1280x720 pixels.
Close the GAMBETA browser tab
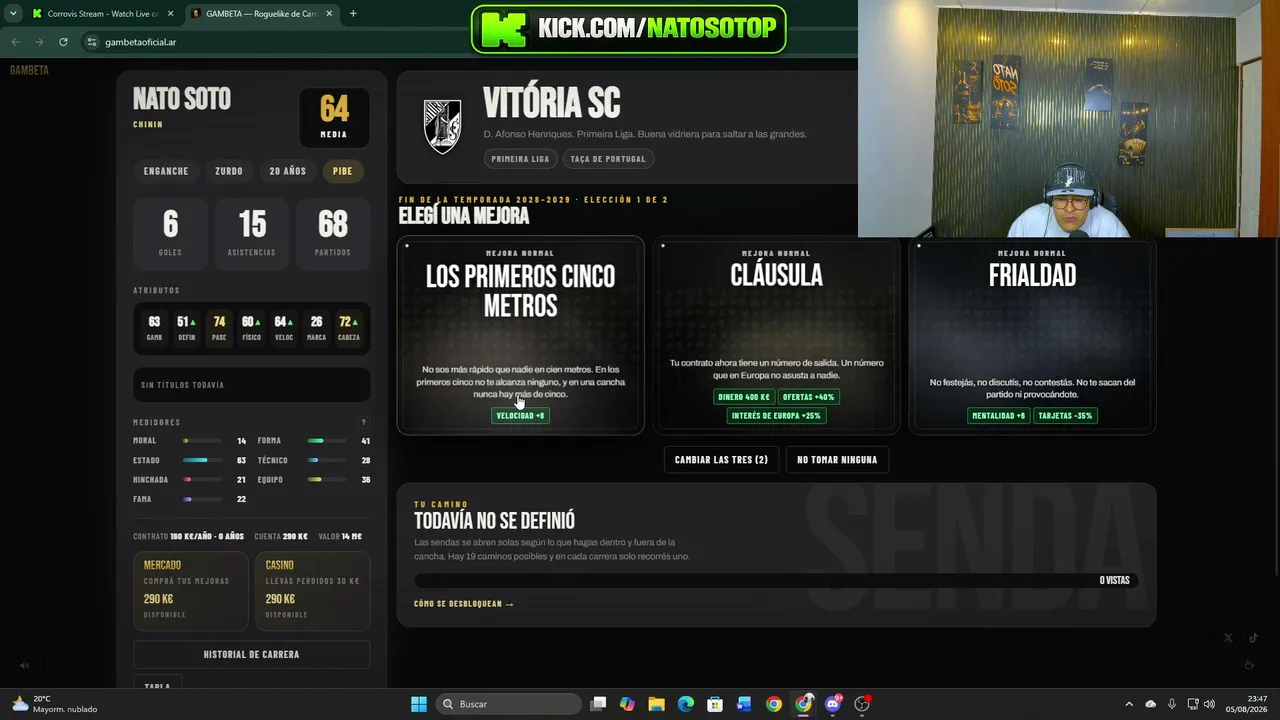tap(328, 14)
